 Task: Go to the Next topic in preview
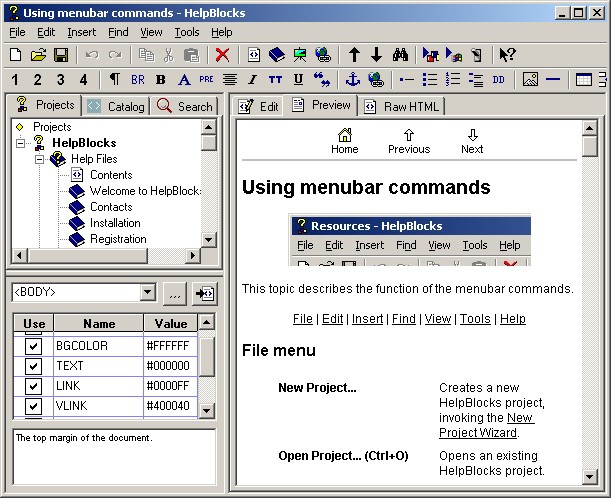coord(472,141)
